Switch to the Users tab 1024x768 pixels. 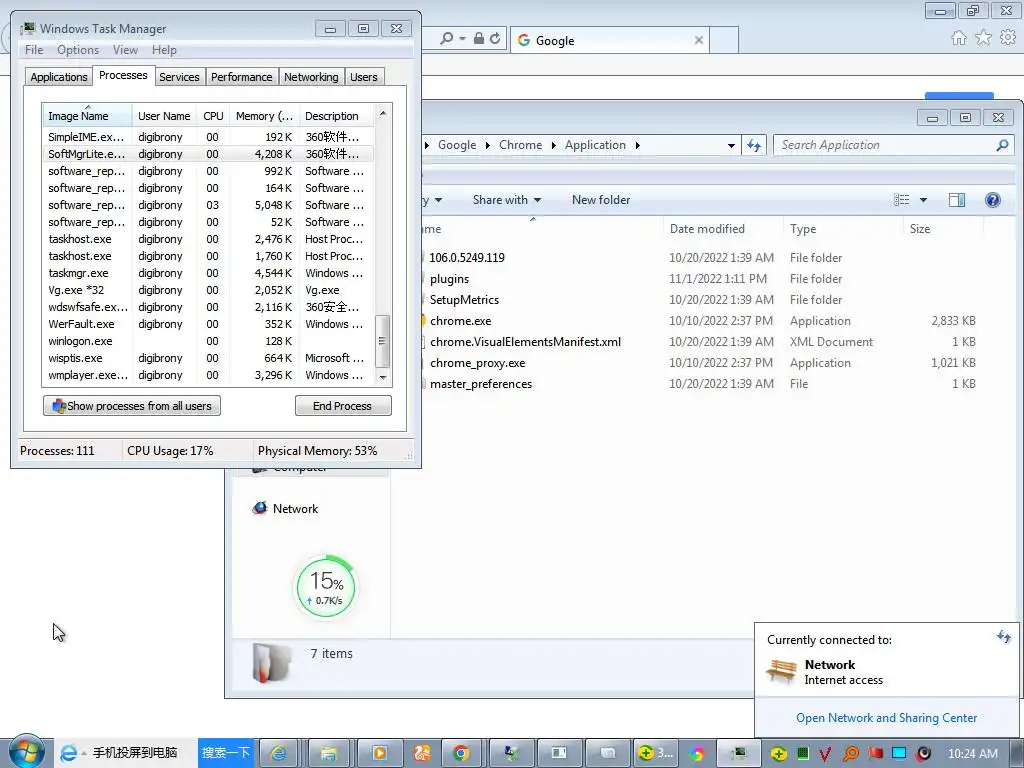coord(364,77)
